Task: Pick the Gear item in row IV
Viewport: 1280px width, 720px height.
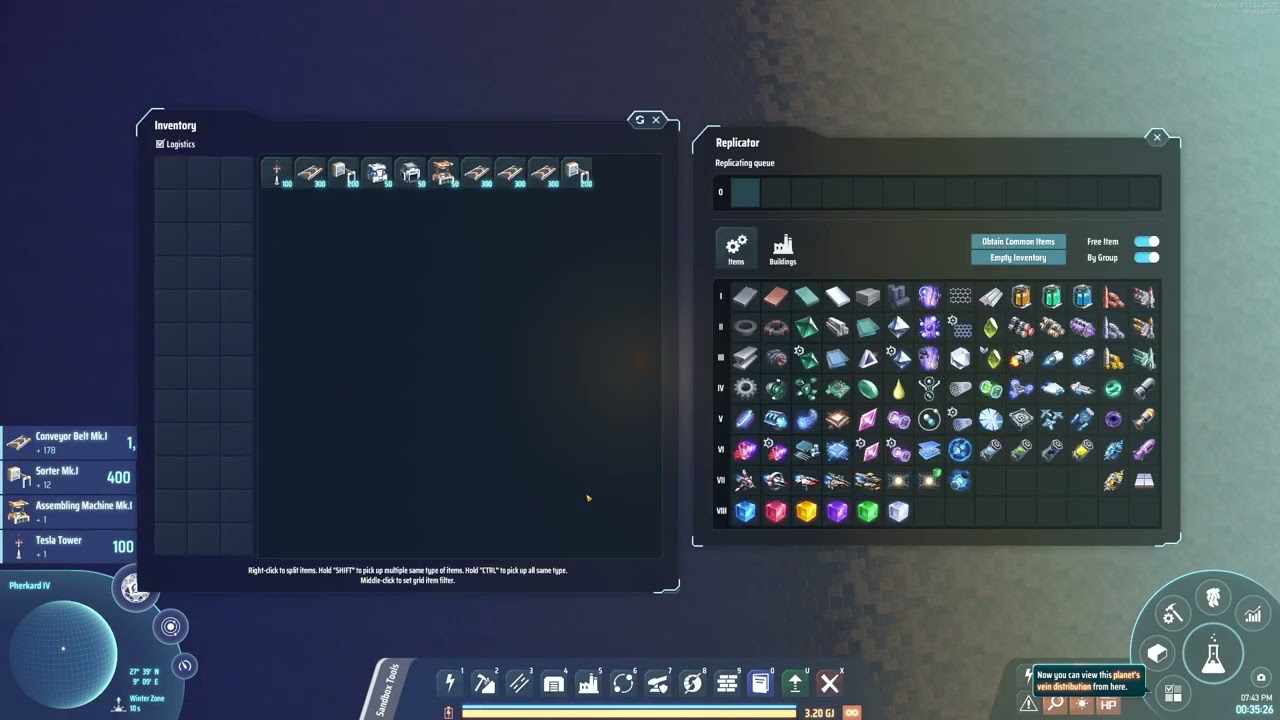Action: tap(745, 388)
